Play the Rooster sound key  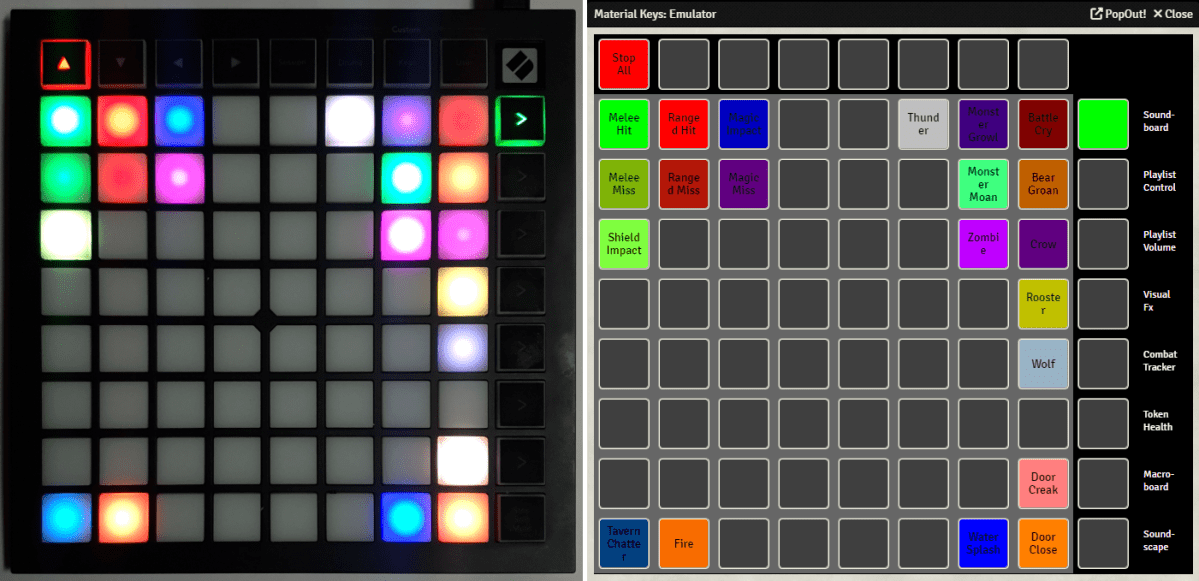(1043, 303)
